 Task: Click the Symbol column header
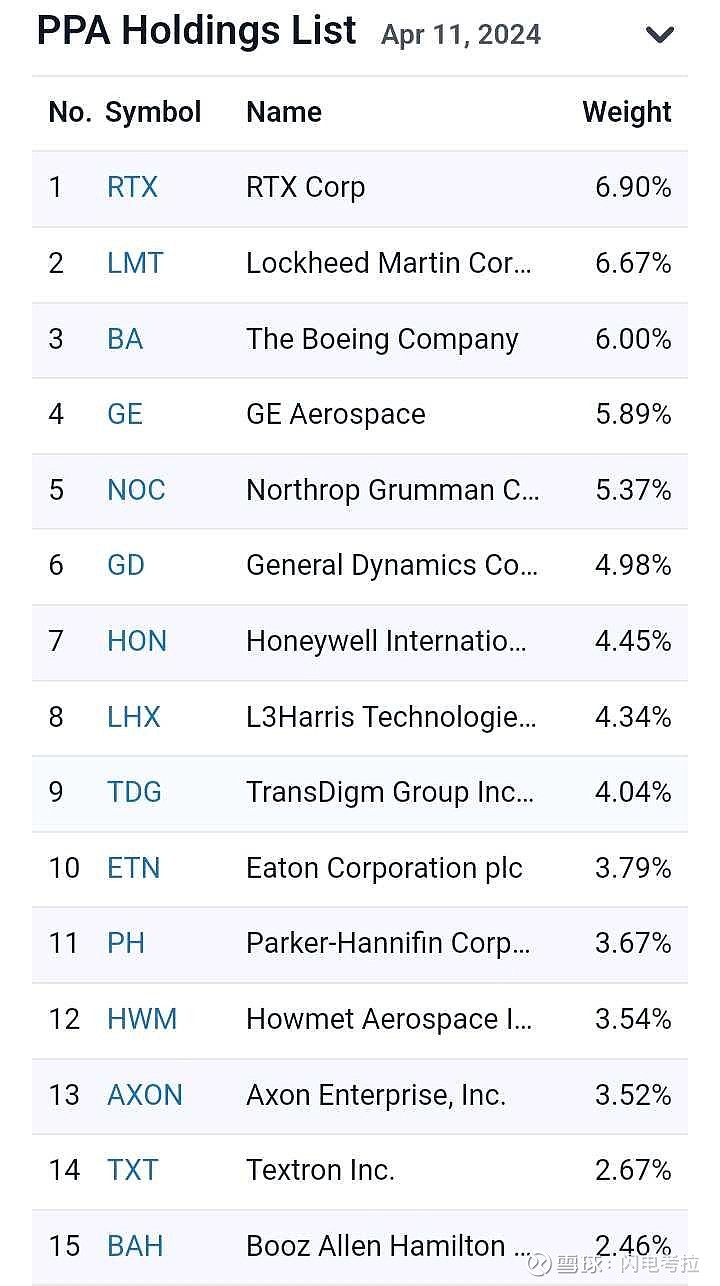coord(153,112)
